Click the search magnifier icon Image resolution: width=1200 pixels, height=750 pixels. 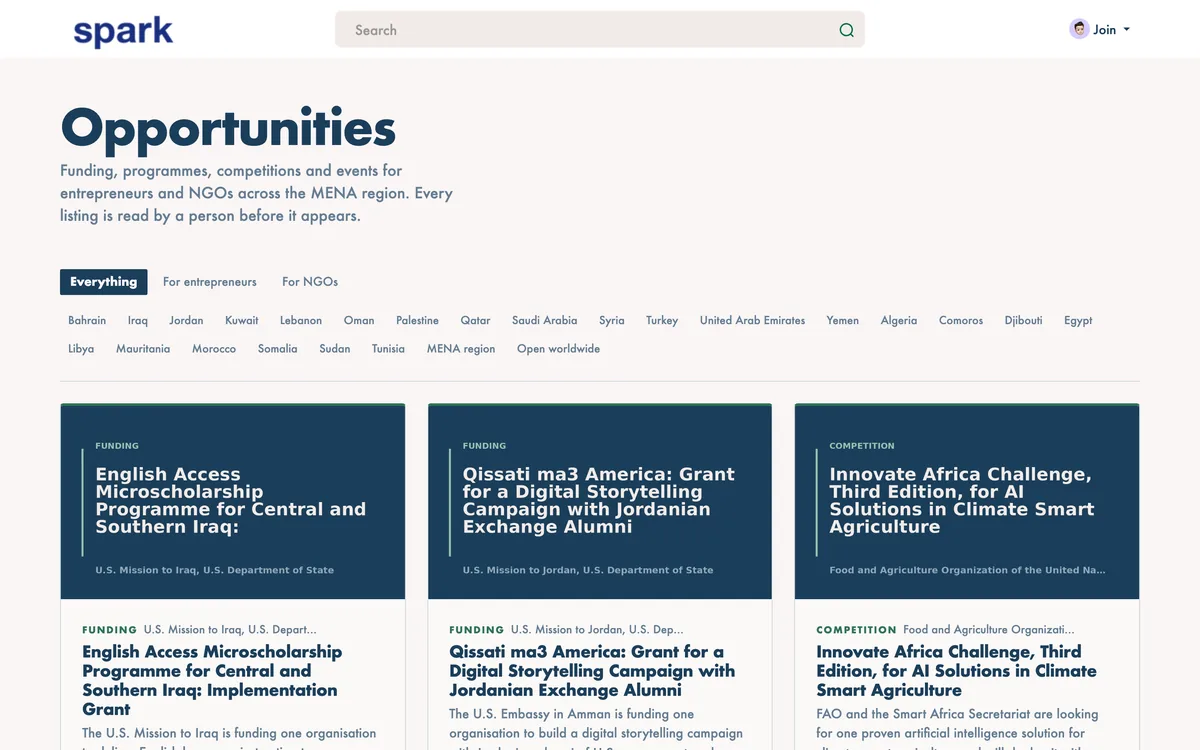847,30
